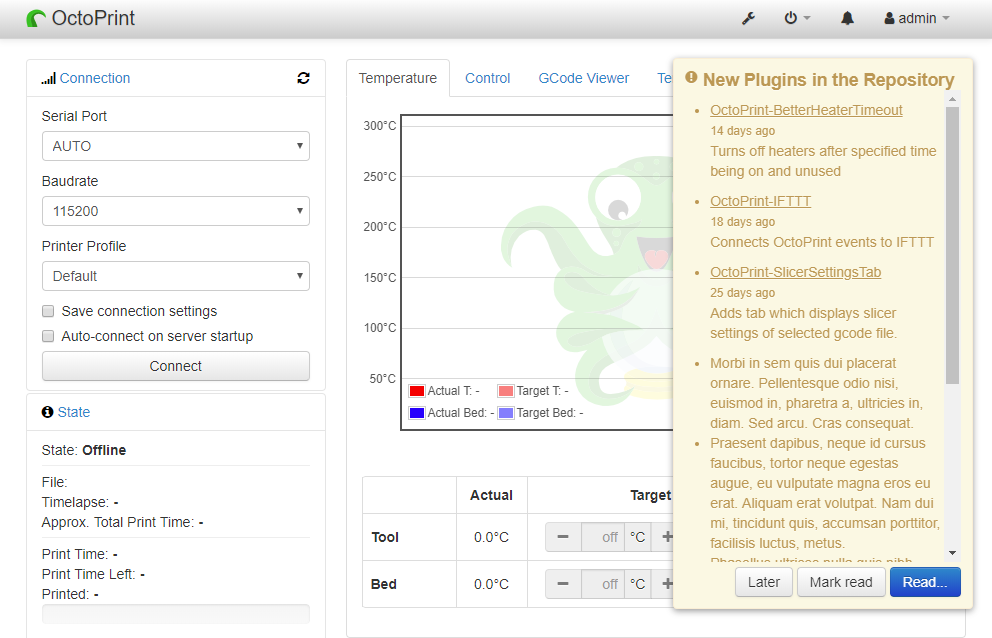Click the State info icon
Image resolution: width=992 pixels, height=638 pixels.
pos(47,412)
